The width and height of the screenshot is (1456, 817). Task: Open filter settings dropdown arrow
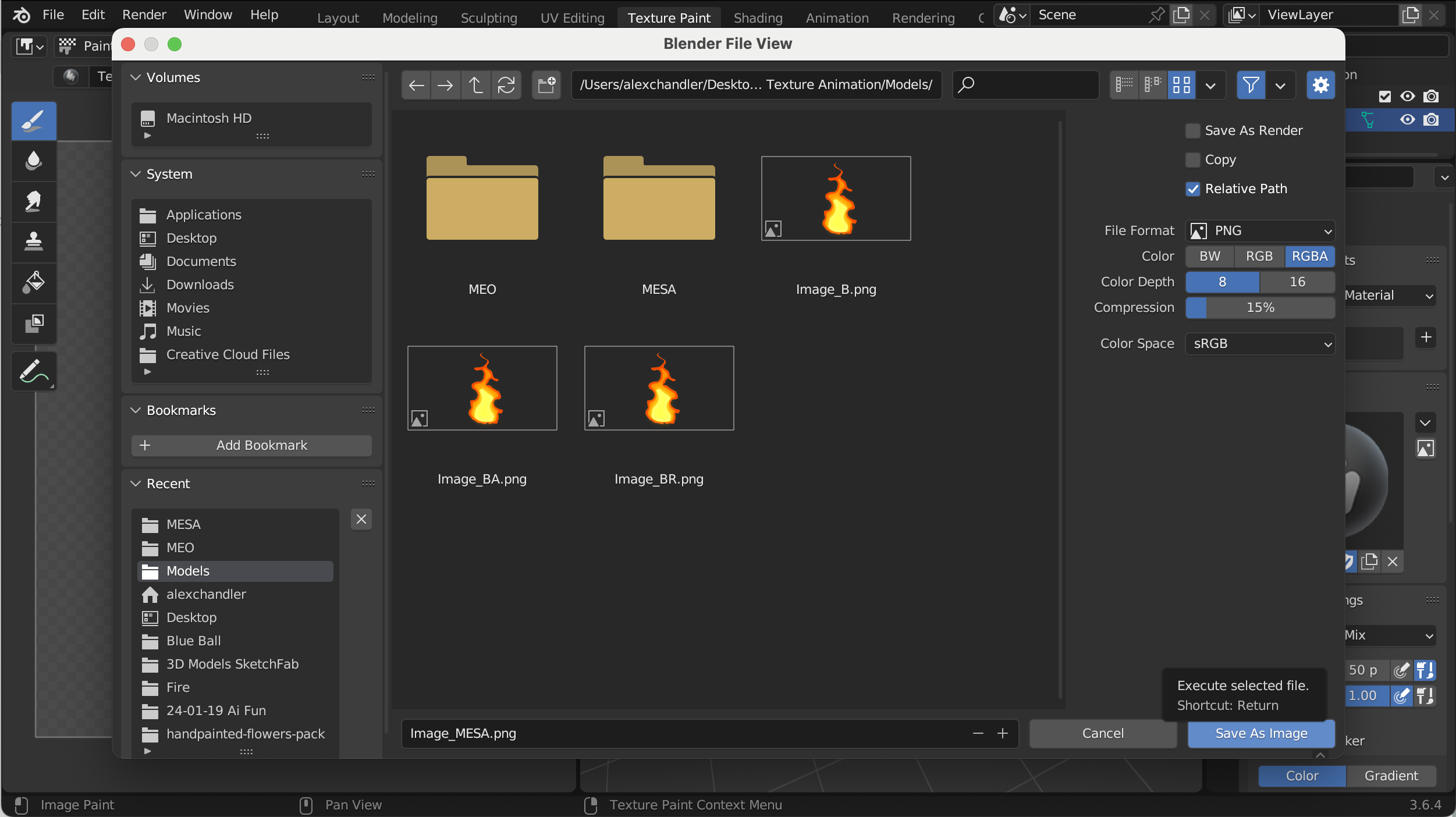pos(1280,85)
